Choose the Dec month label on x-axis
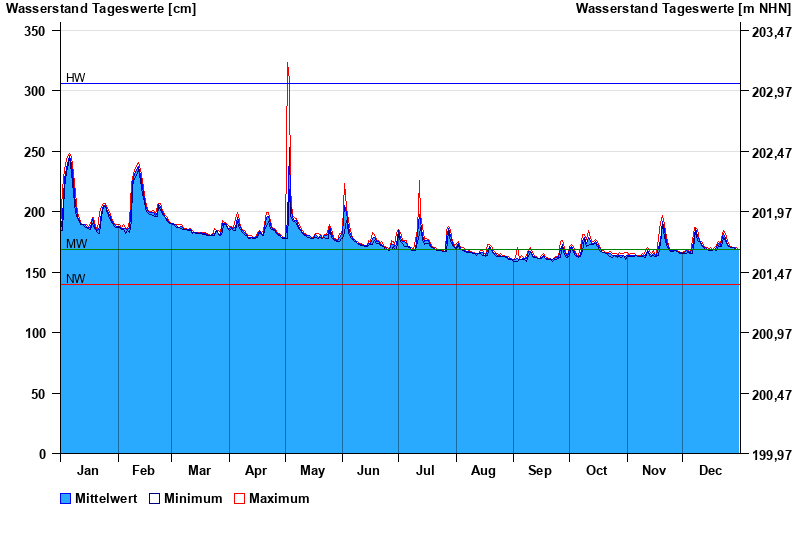This screenshot has width=800, height=550. point(710,471)
